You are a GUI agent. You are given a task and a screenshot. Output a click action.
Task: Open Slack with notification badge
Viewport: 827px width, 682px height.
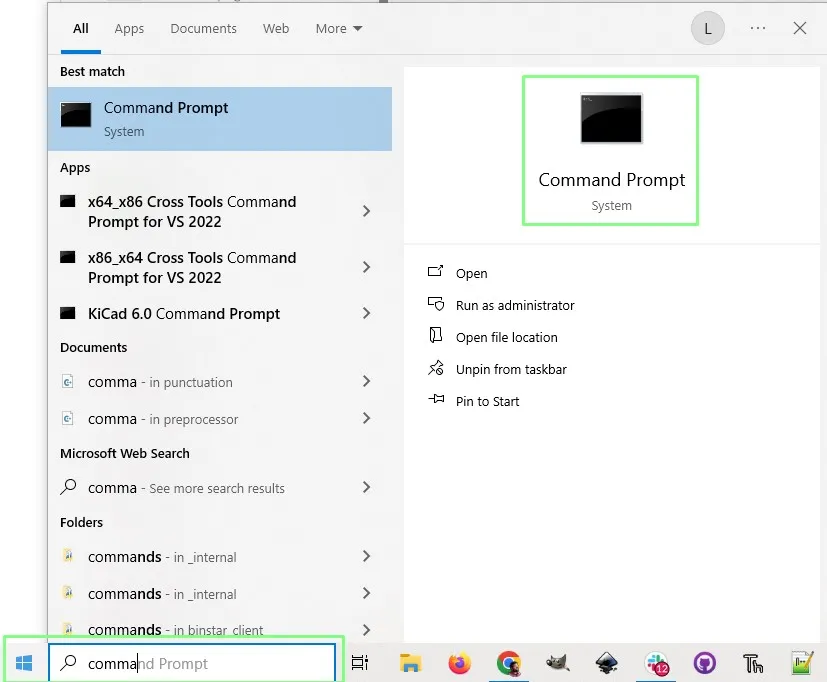(x=656, y=663)
